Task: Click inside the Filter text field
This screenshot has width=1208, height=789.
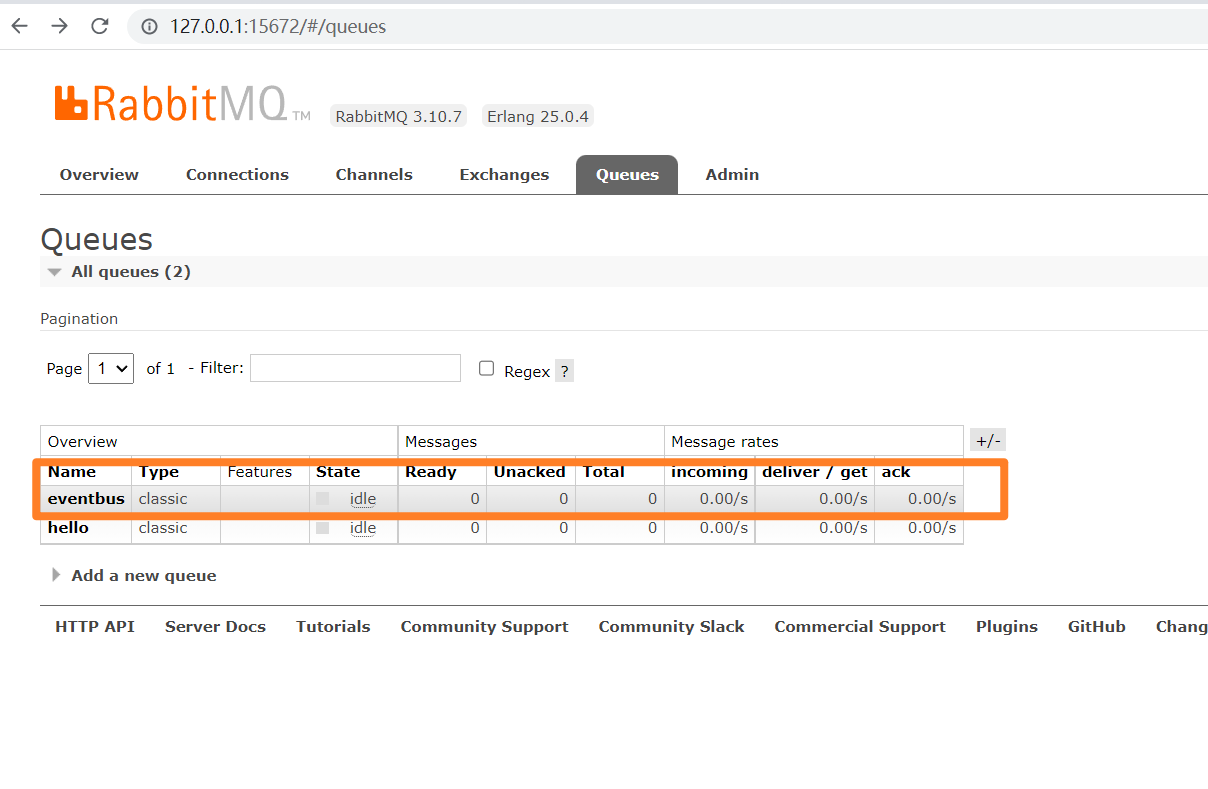Action: (355, 368)
